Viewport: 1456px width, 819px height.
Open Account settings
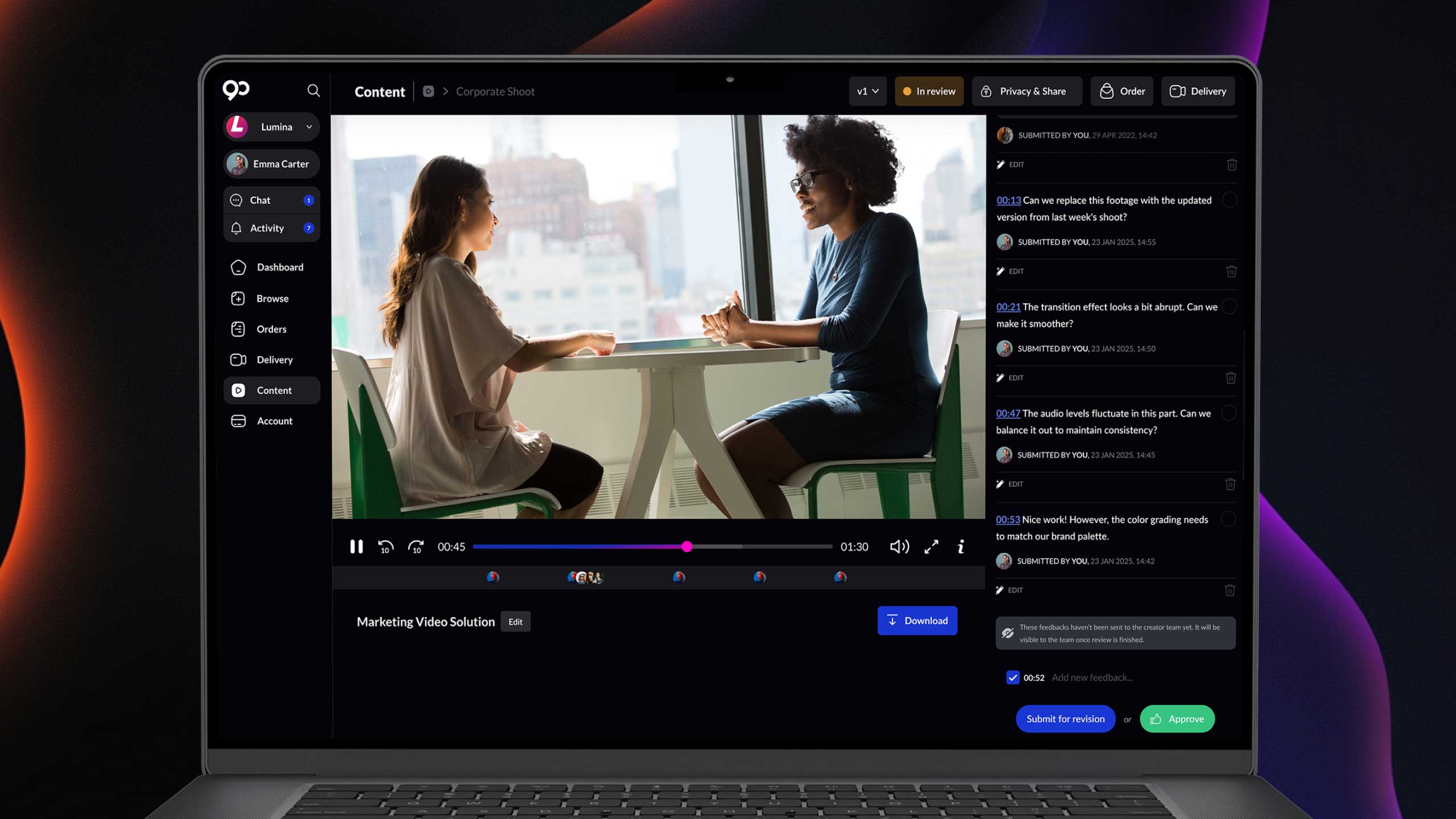271,421
